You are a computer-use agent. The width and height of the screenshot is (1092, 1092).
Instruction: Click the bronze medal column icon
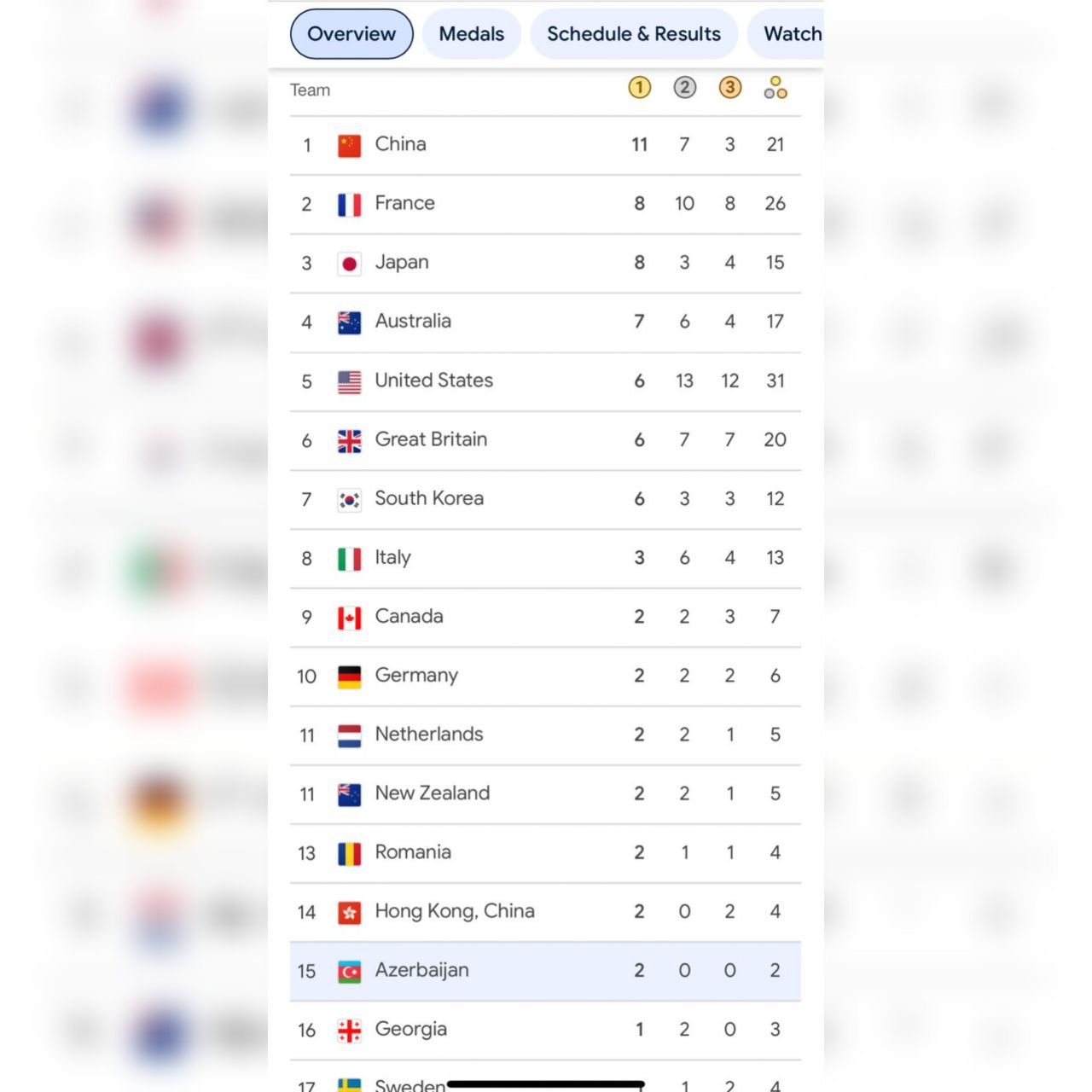pos(729,88)
